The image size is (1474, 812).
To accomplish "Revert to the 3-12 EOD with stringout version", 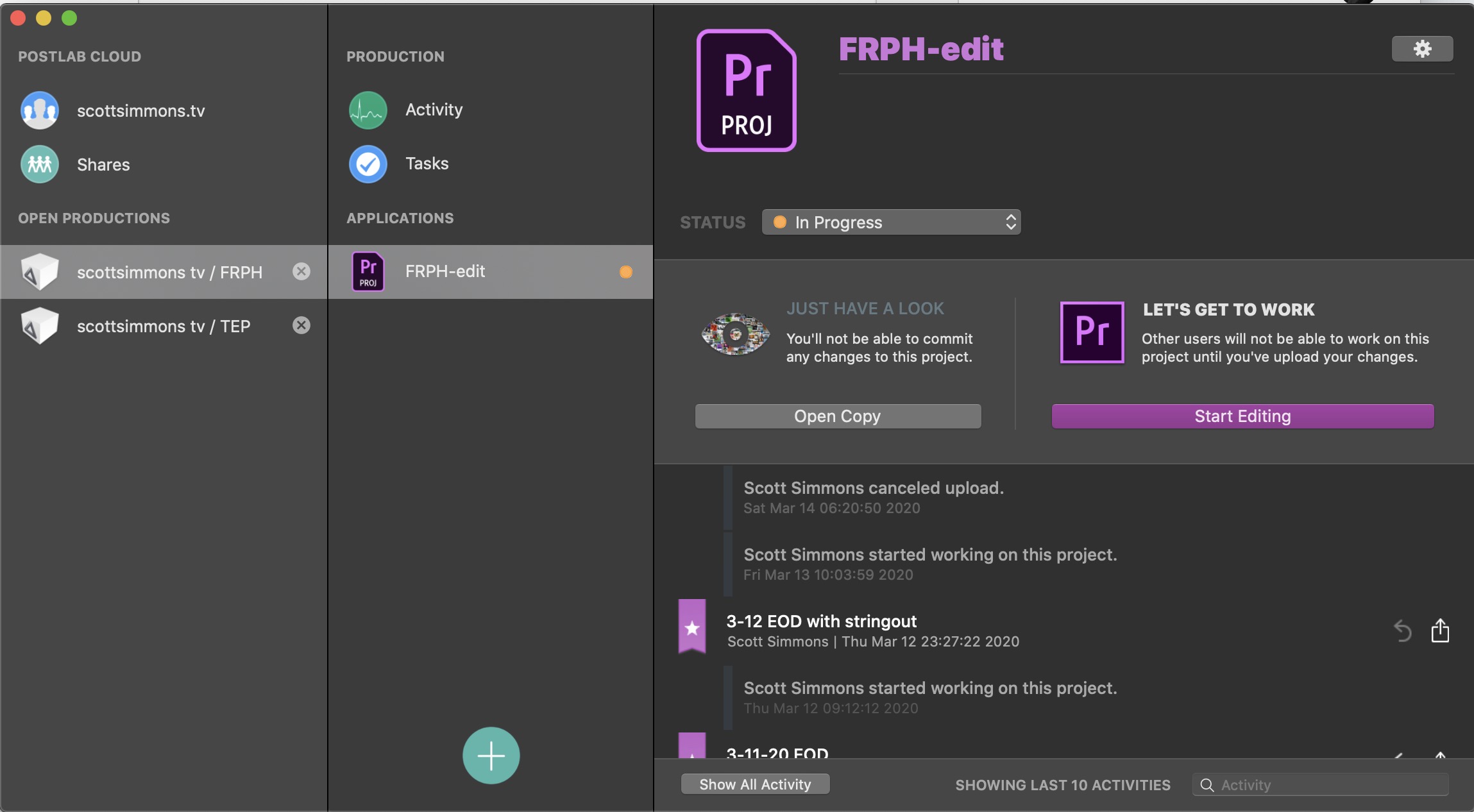I will [x=1403, y=631].
